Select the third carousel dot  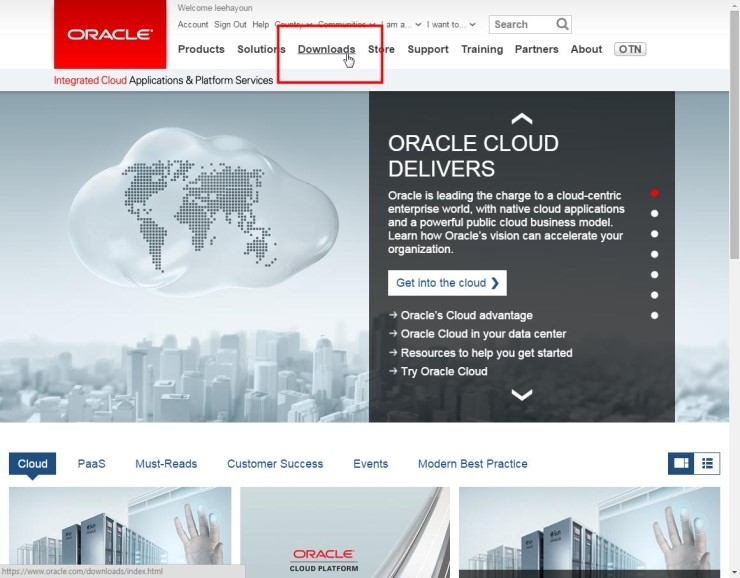tap(654, 234)
